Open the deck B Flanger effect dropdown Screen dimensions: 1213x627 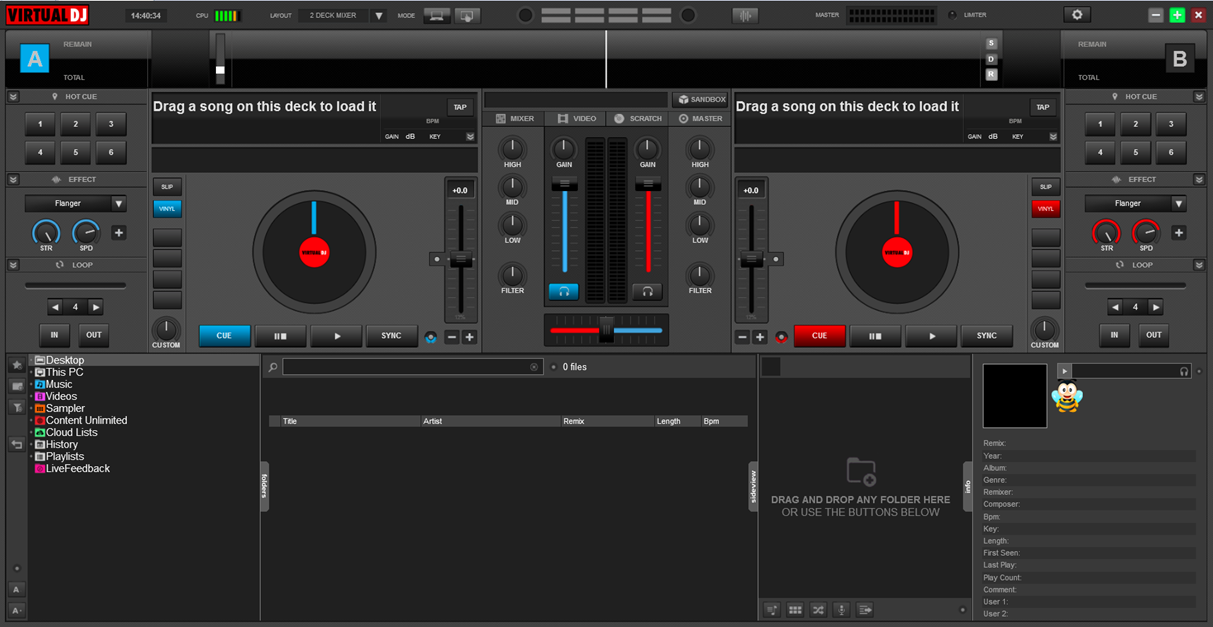1179,203
